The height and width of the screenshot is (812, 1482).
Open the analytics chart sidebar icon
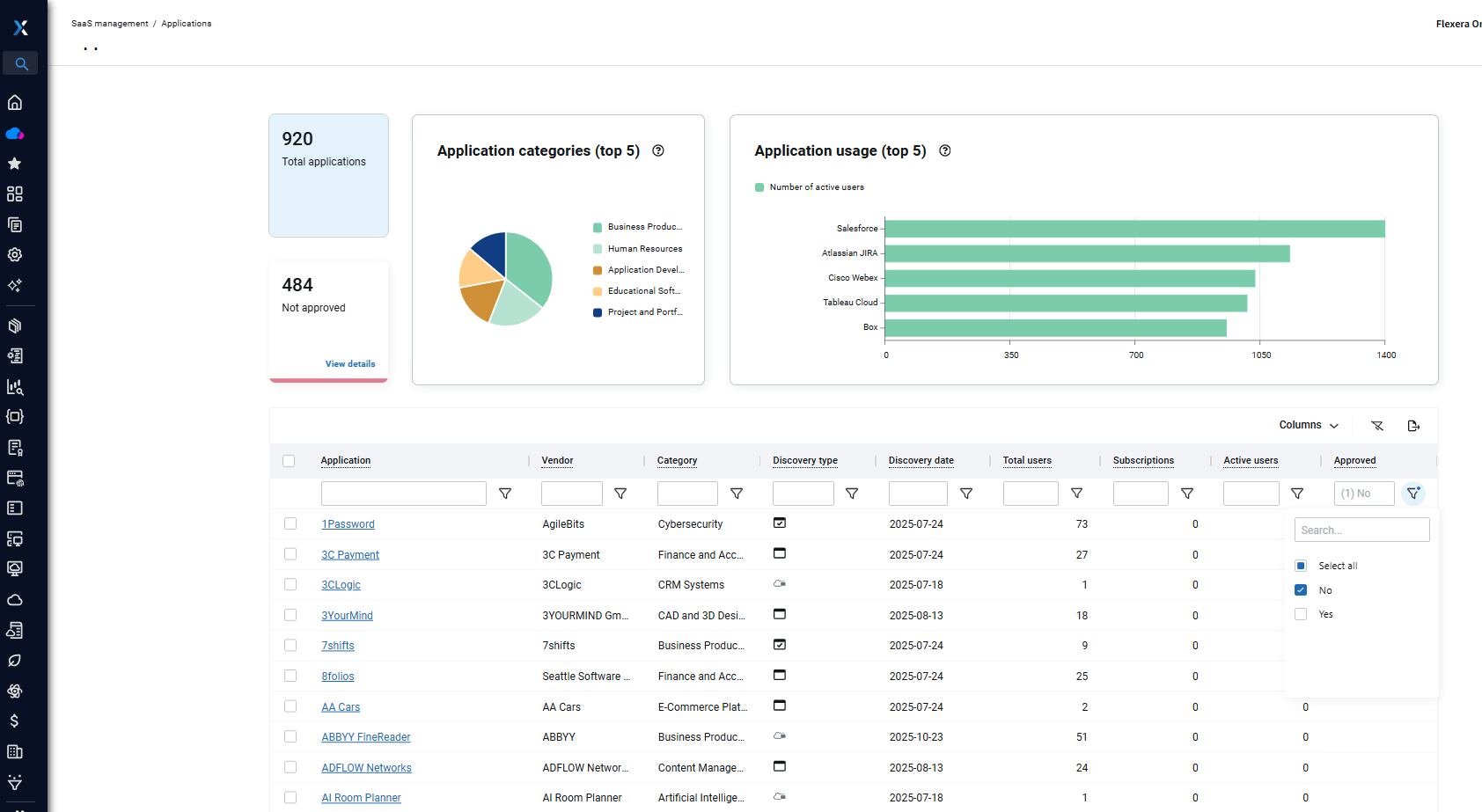[15, 387]
